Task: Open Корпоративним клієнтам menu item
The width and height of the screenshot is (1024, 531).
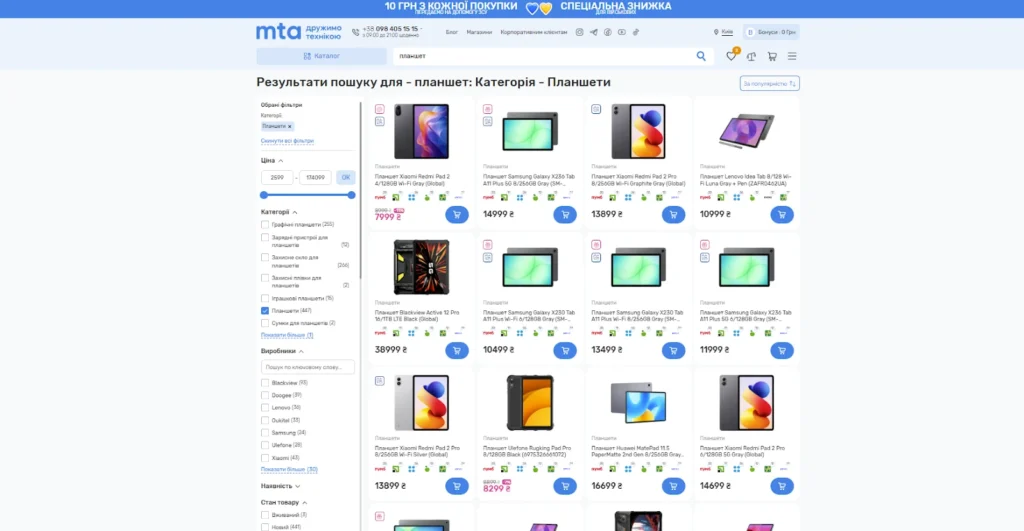Action: (534, 32)
